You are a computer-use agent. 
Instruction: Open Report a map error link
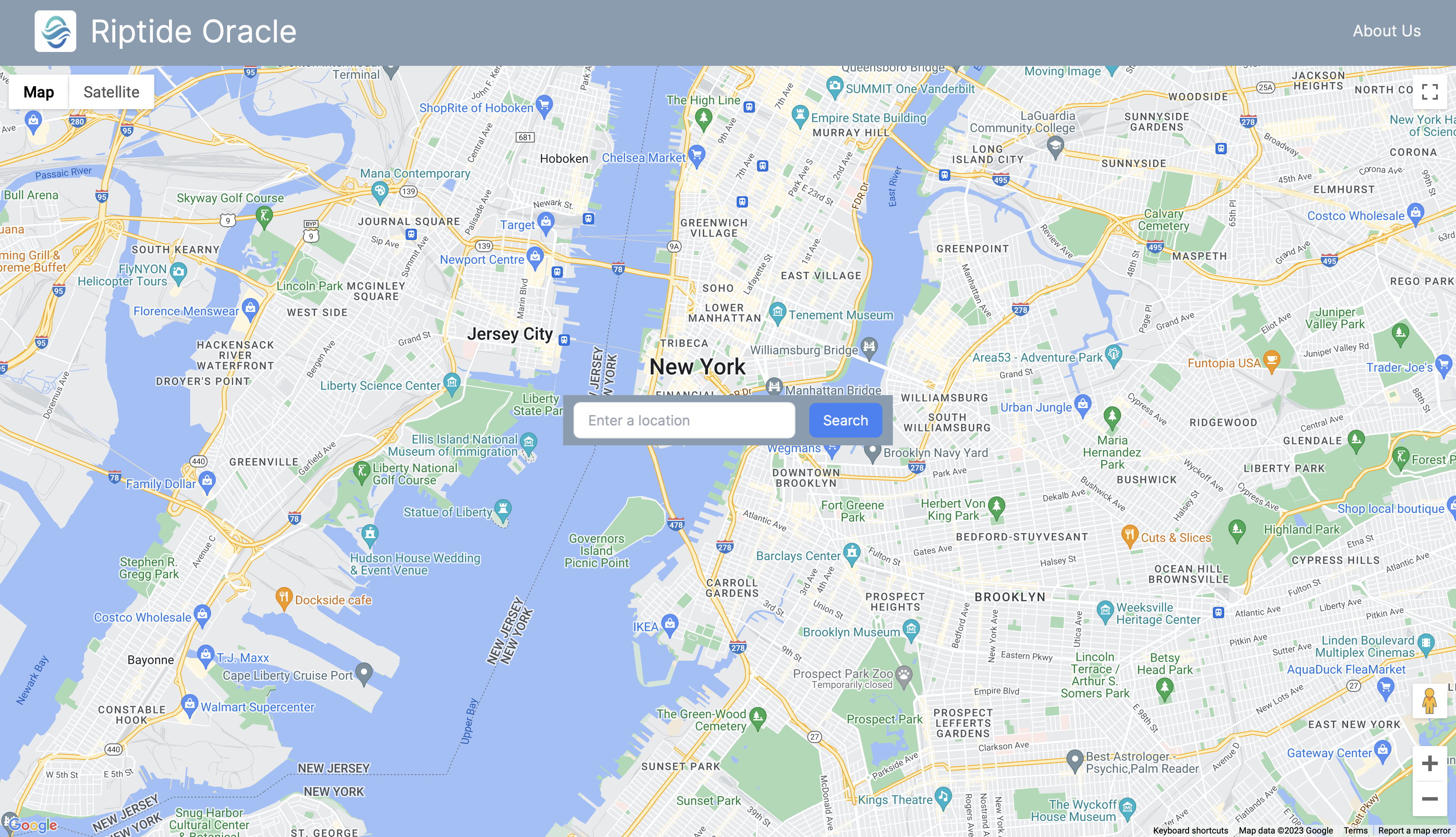1414,831
